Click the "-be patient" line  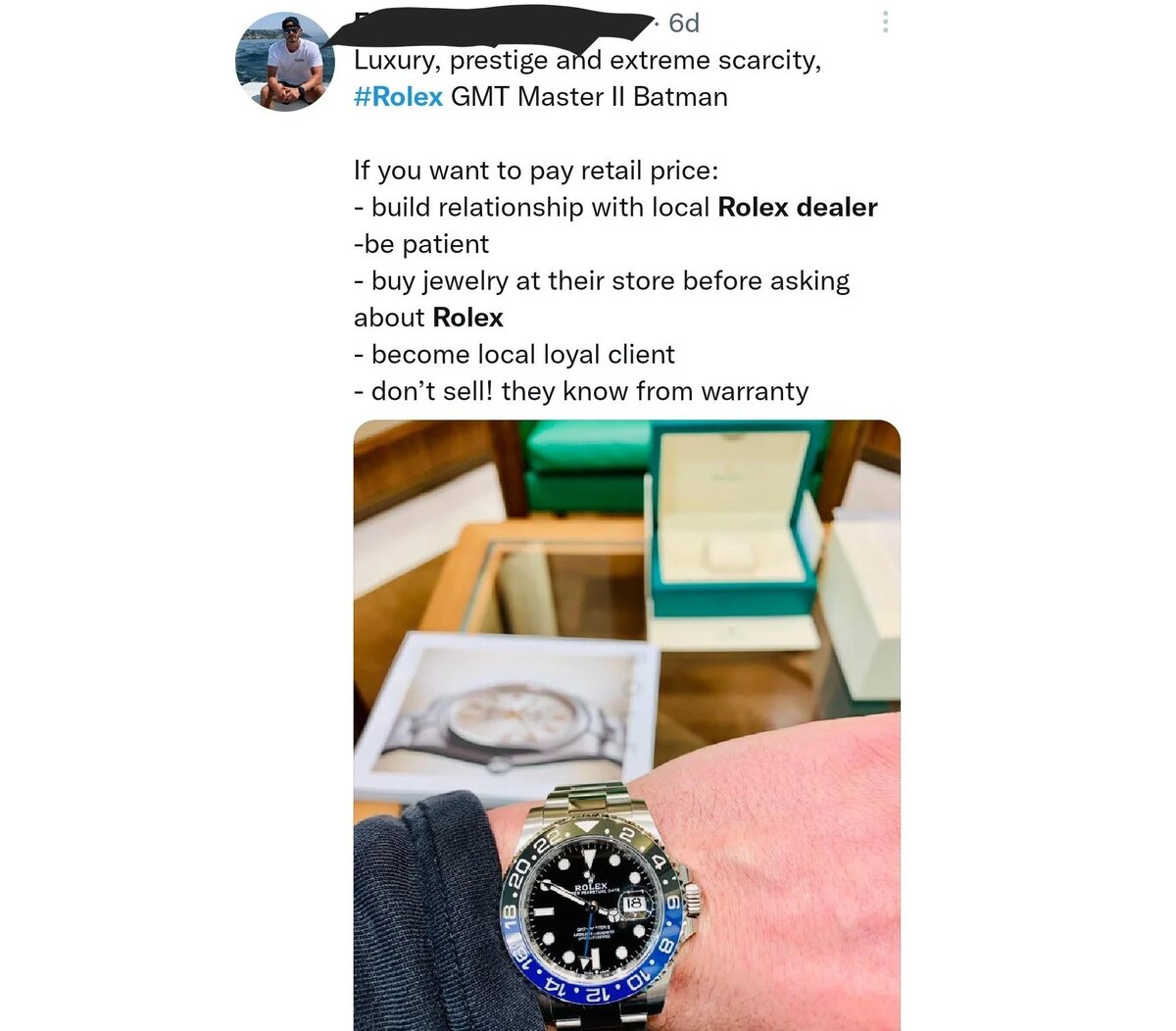click(421, 245)
